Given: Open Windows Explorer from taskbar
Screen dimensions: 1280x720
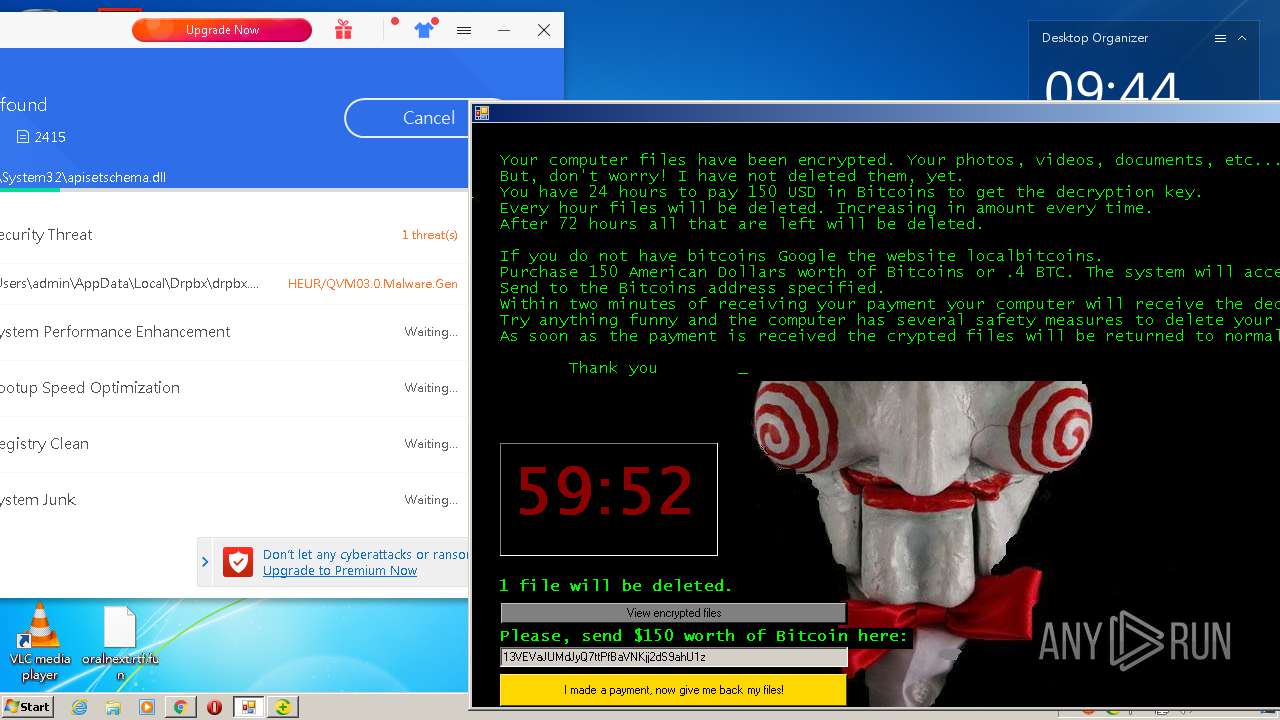Looking at the screenshot, I should coord(113,707).
